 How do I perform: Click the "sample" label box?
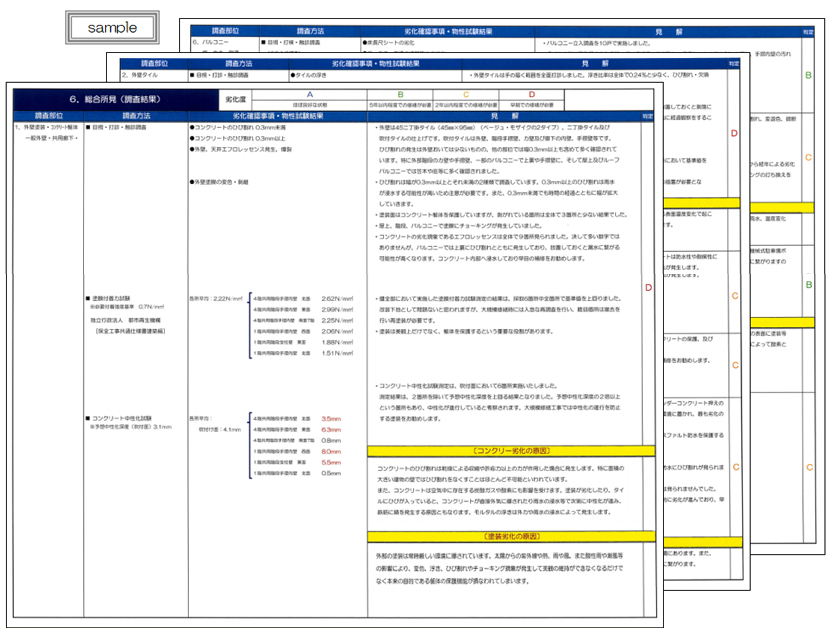(x=112, y=27)
